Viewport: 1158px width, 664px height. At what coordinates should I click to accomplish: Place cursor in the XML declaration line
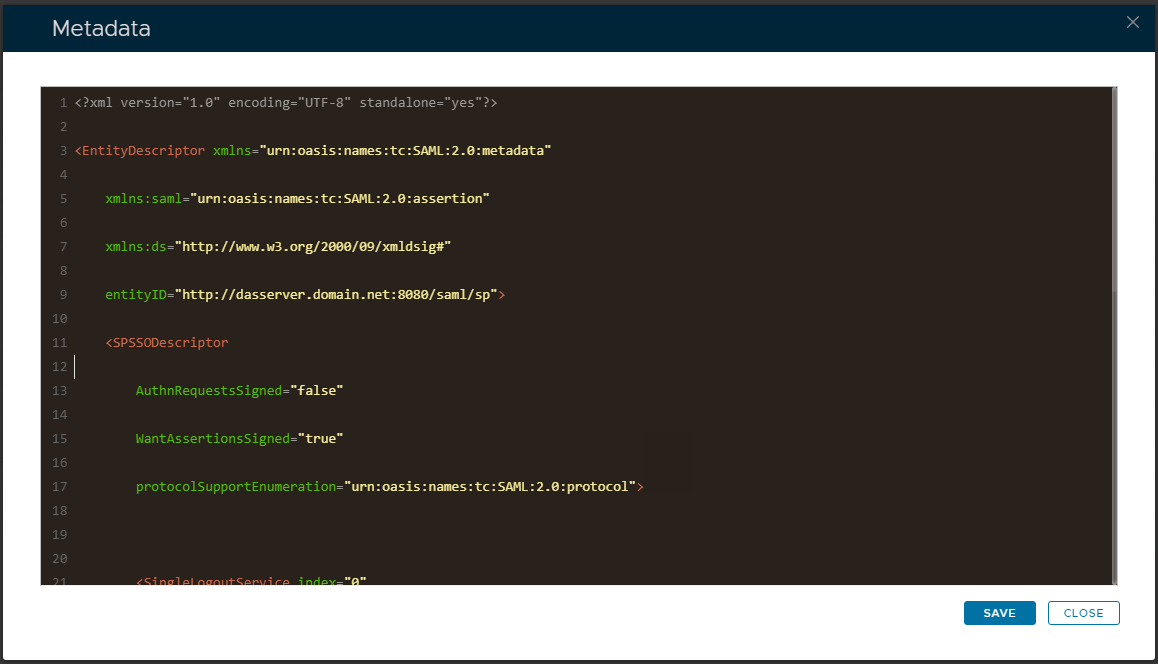click(x=285, y=103)
